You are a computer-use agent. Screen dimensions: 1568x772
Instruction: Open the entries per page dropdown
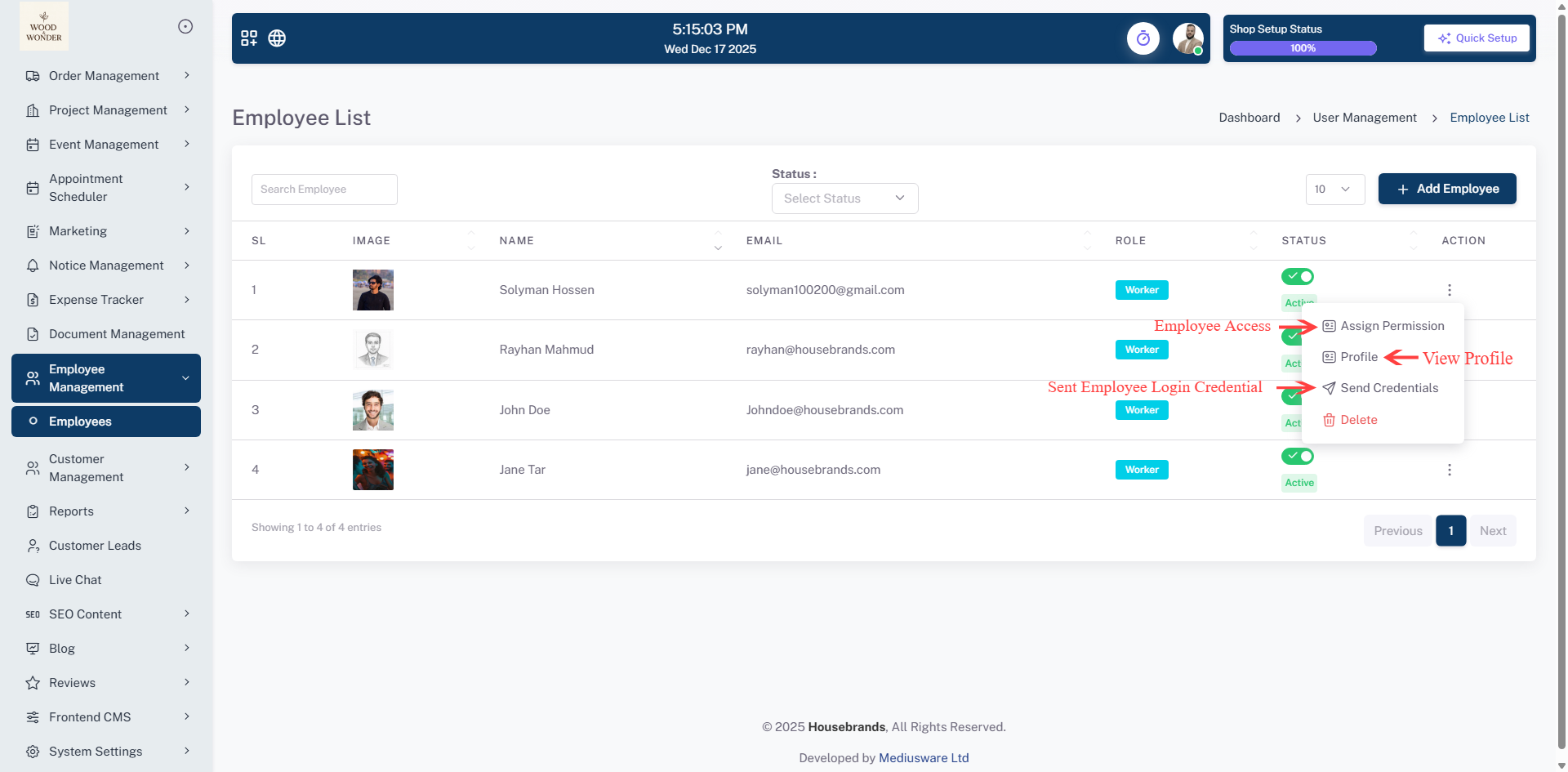tap(1334, 190)
